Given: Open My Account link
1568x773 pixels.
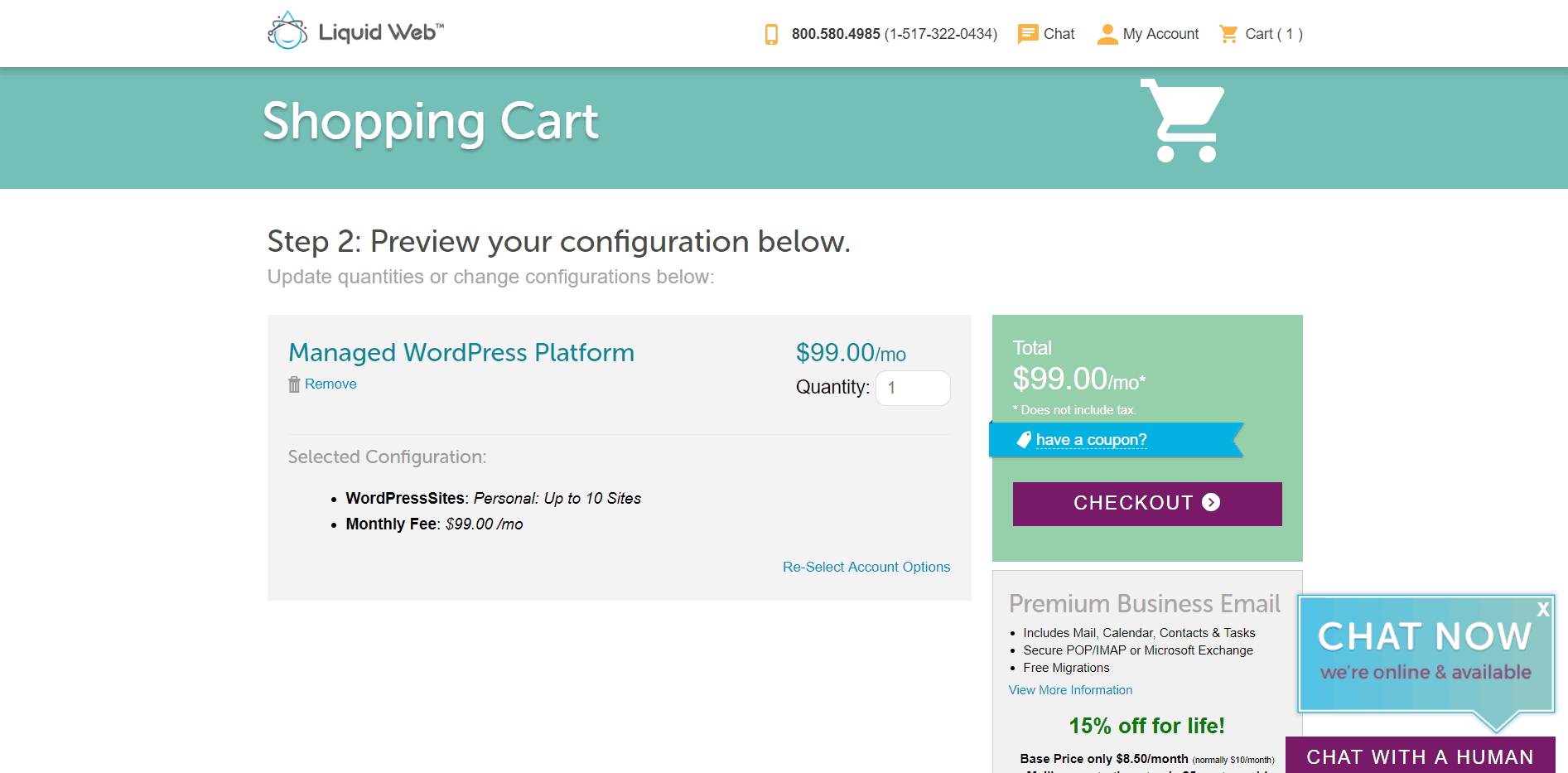Looking at the screenshot, I should pos(1160,34).
